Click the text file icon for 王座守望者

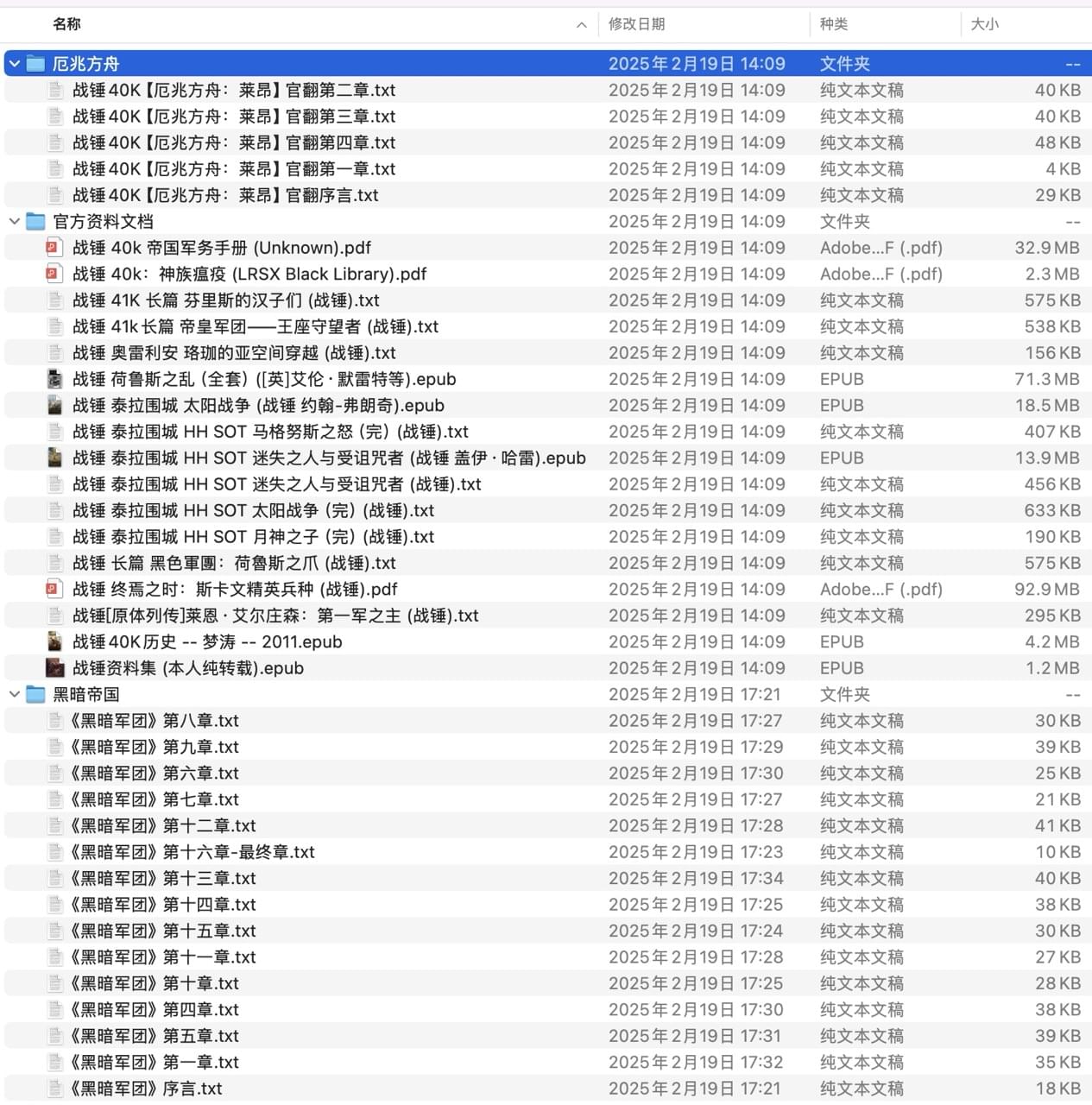tap(55, 327)
